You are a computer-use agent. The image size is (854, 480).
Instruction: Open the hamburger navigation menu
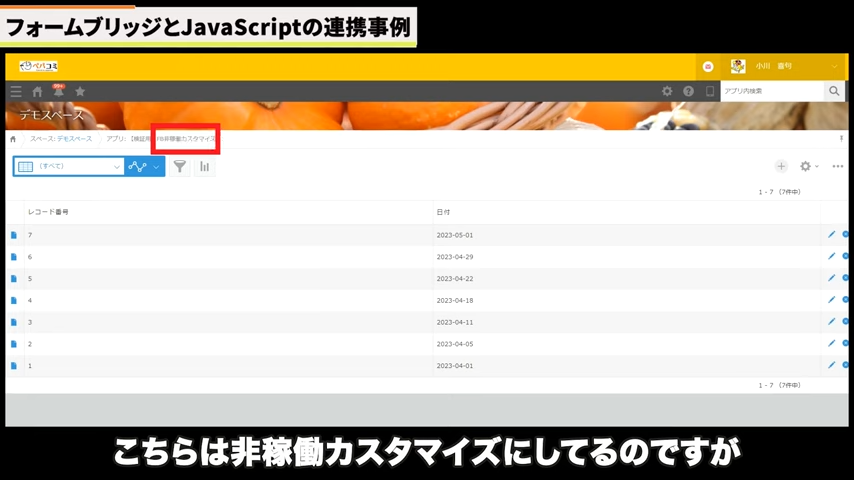pyautogui.click(x=15, y=91)
